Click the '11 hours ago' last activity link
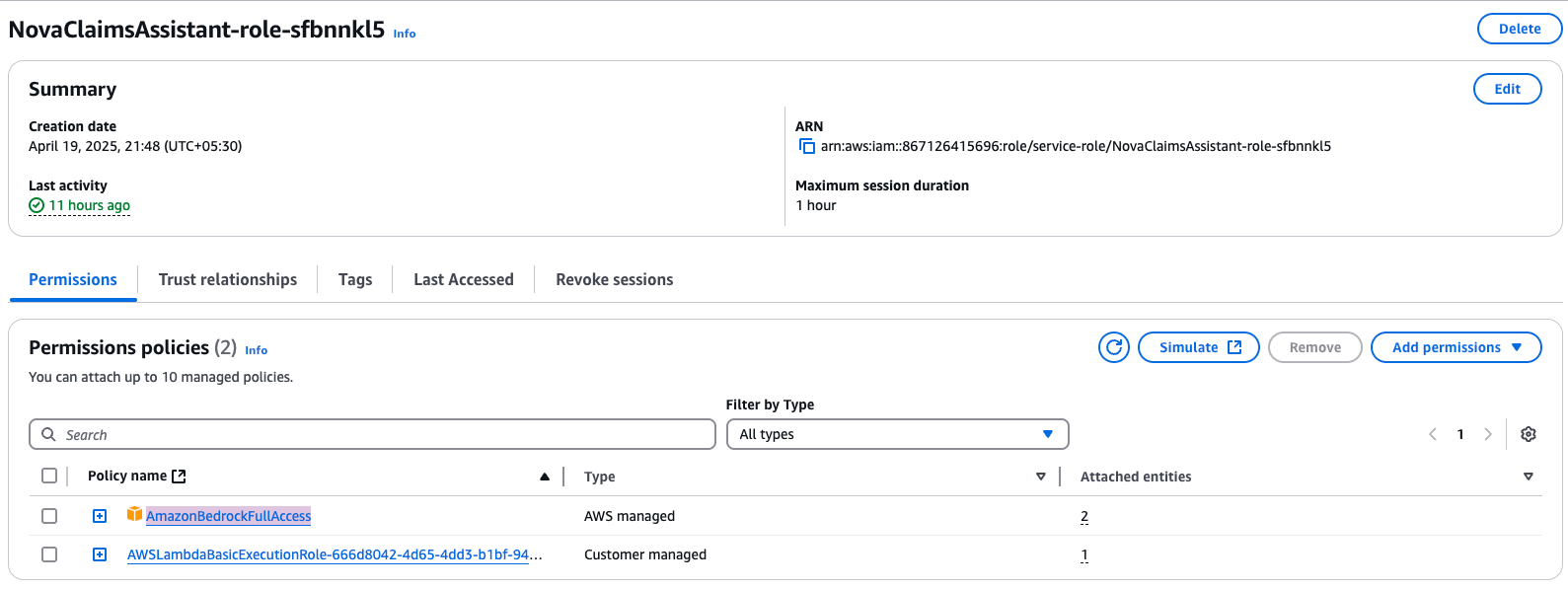Image resolution: width=1568 pixels, height=589 pixels. pyautogui.click(x=90, y=205)
